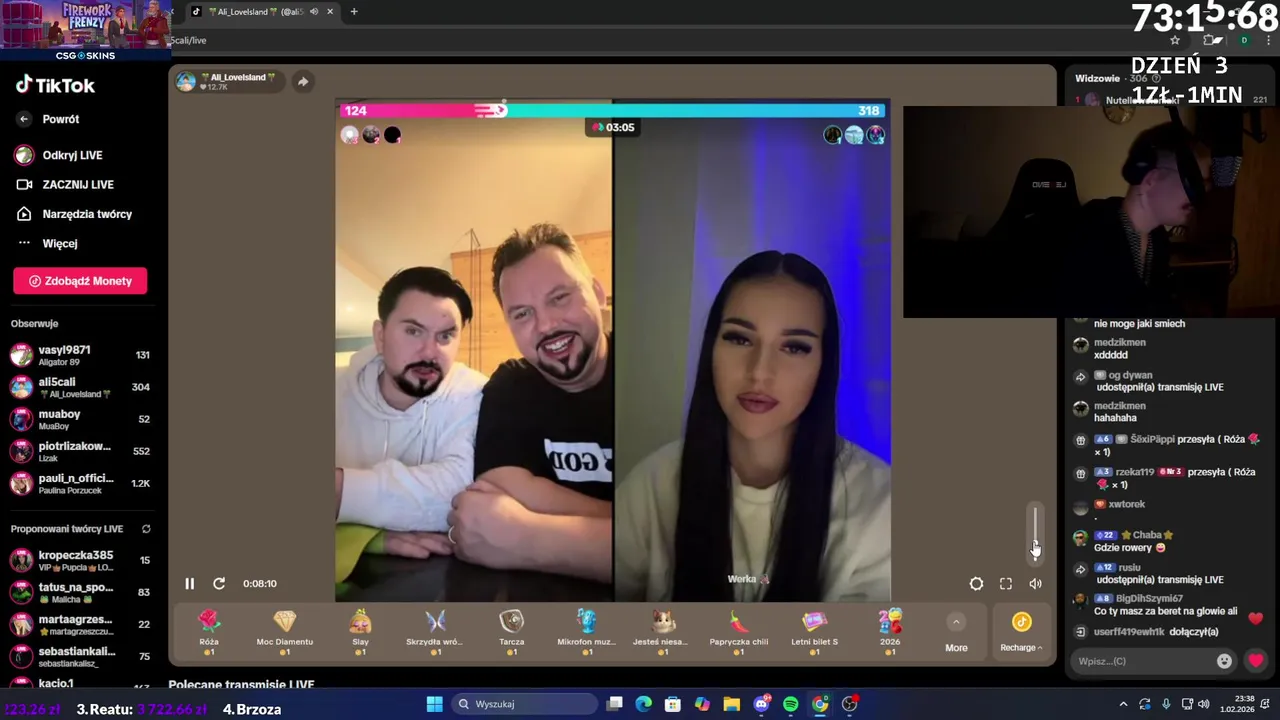The image size is (1280, 720).
Task: Show hidden system tray icons
Action: coord(1123,704)
